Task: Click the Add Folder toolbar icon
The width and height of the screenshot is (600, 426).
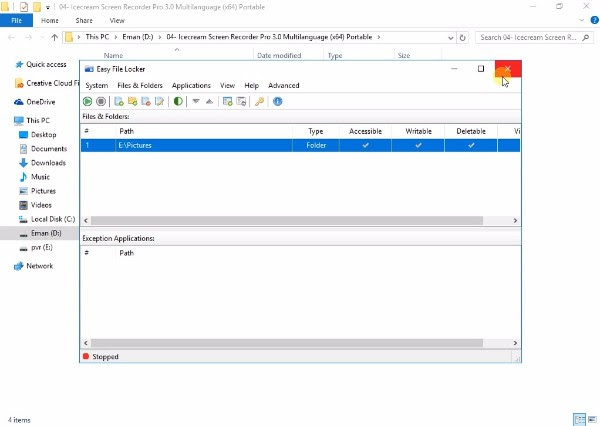Action: pos(132,101)
